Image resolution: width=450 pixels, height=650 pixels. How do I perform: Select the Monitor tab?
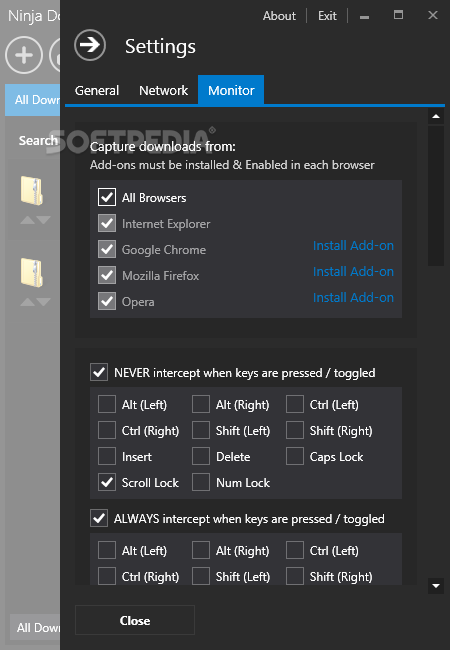pos(231,90)
